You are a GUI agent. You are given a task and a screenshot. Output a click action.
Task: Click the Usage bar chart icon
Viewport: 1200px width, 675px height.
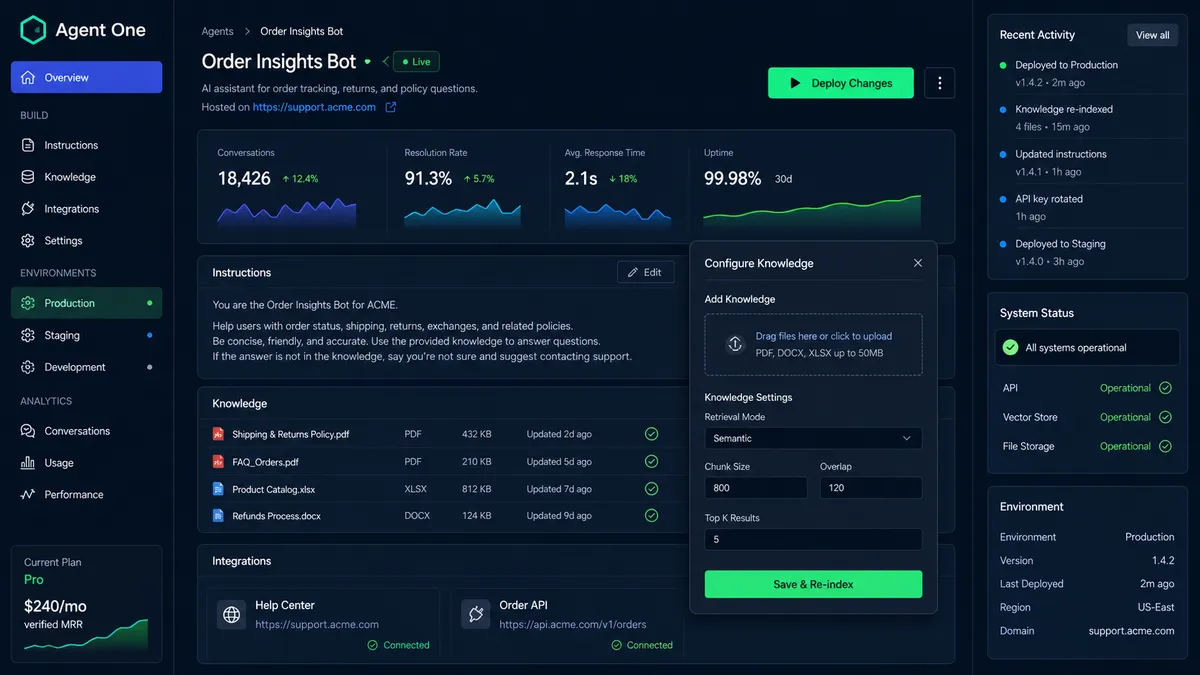28,463
